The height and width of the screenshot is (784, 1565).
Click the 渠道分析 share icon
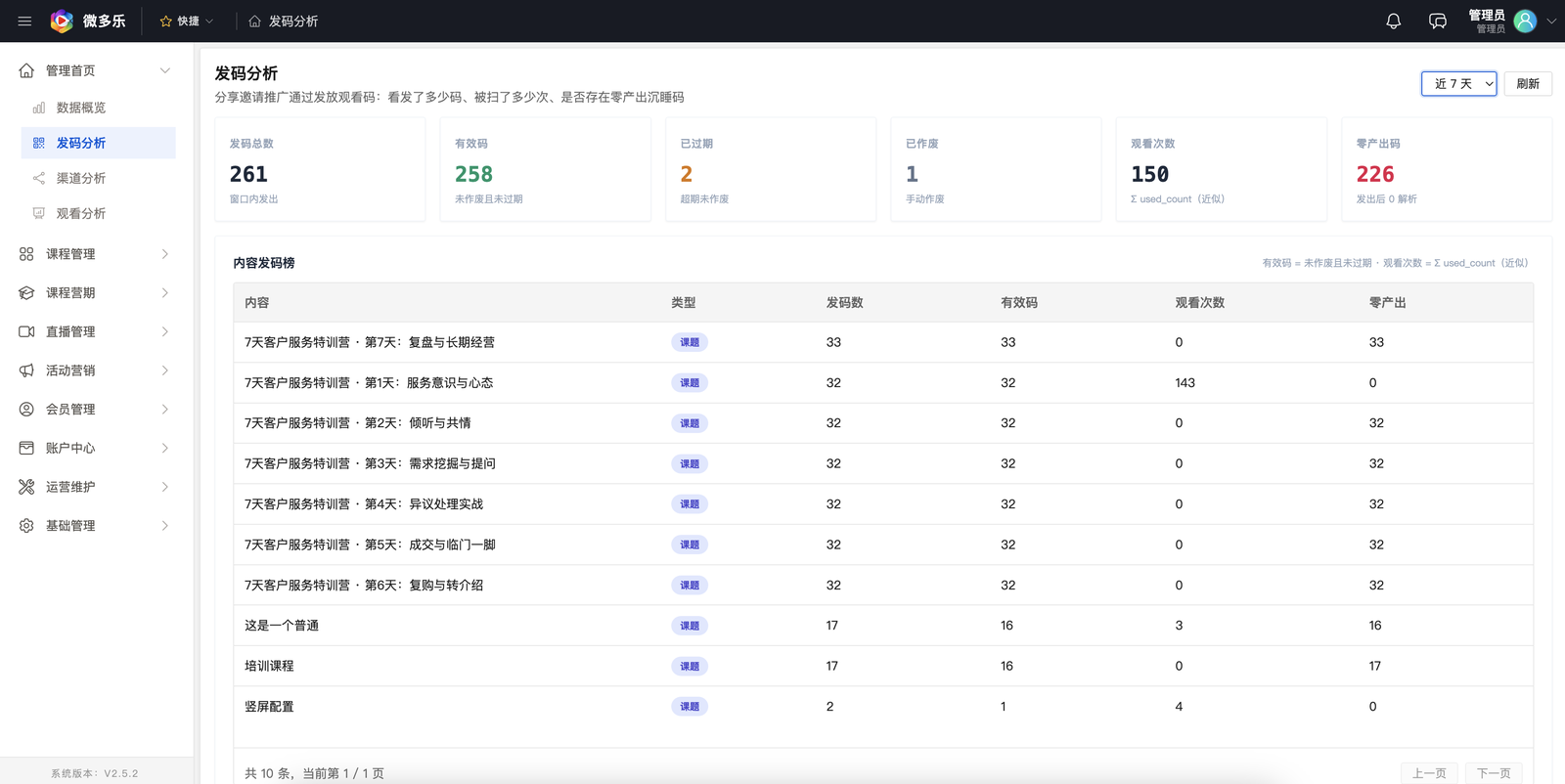tap(39, 178)
